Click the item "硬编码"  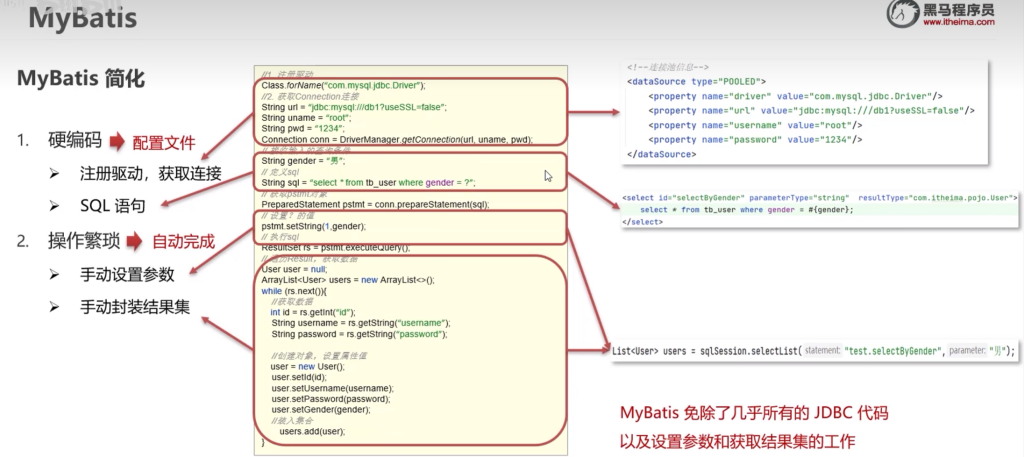(74, 140)
